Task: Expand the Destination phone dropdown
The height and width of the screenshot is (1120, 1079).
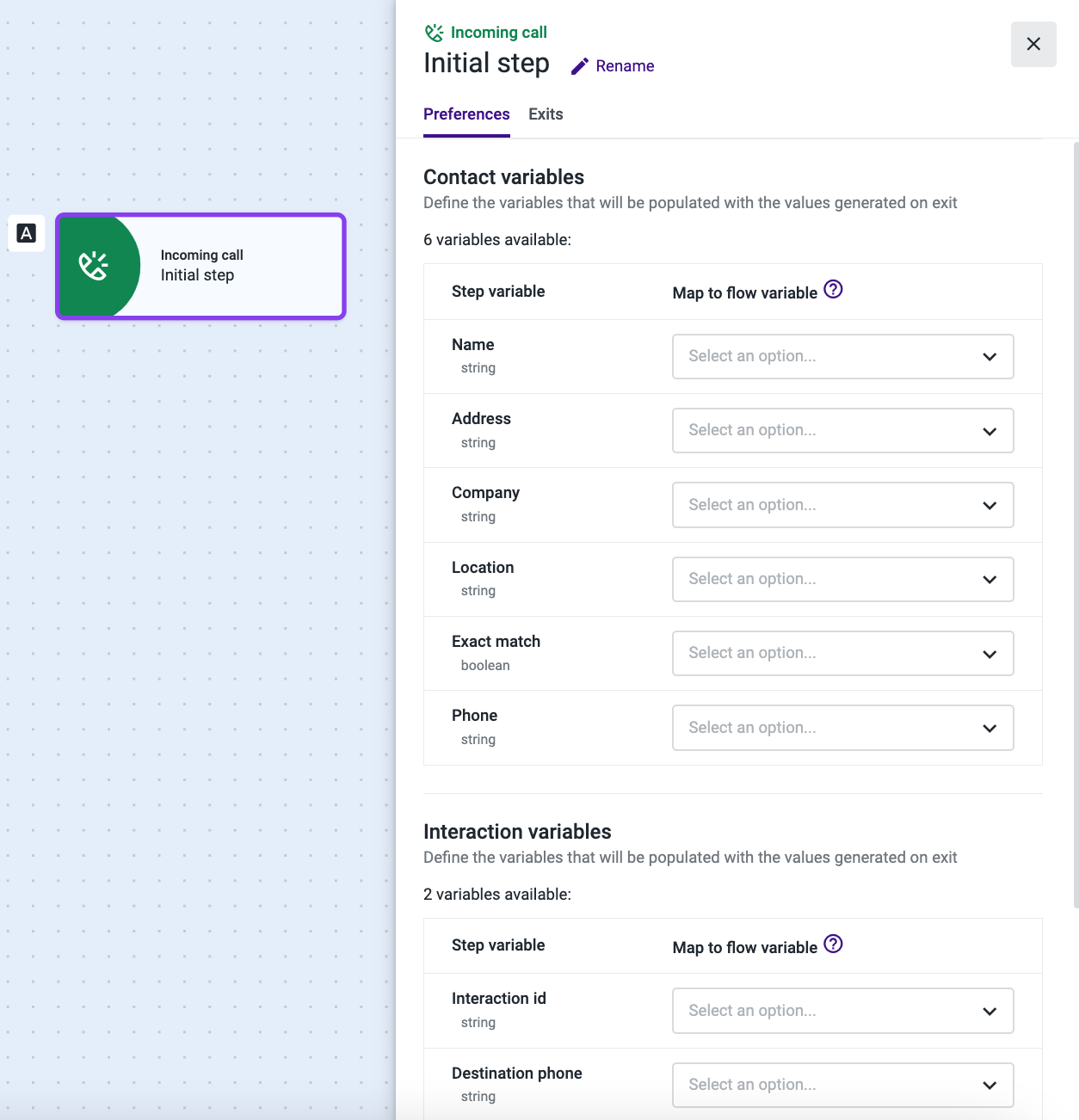Action: coord(842,1085)
